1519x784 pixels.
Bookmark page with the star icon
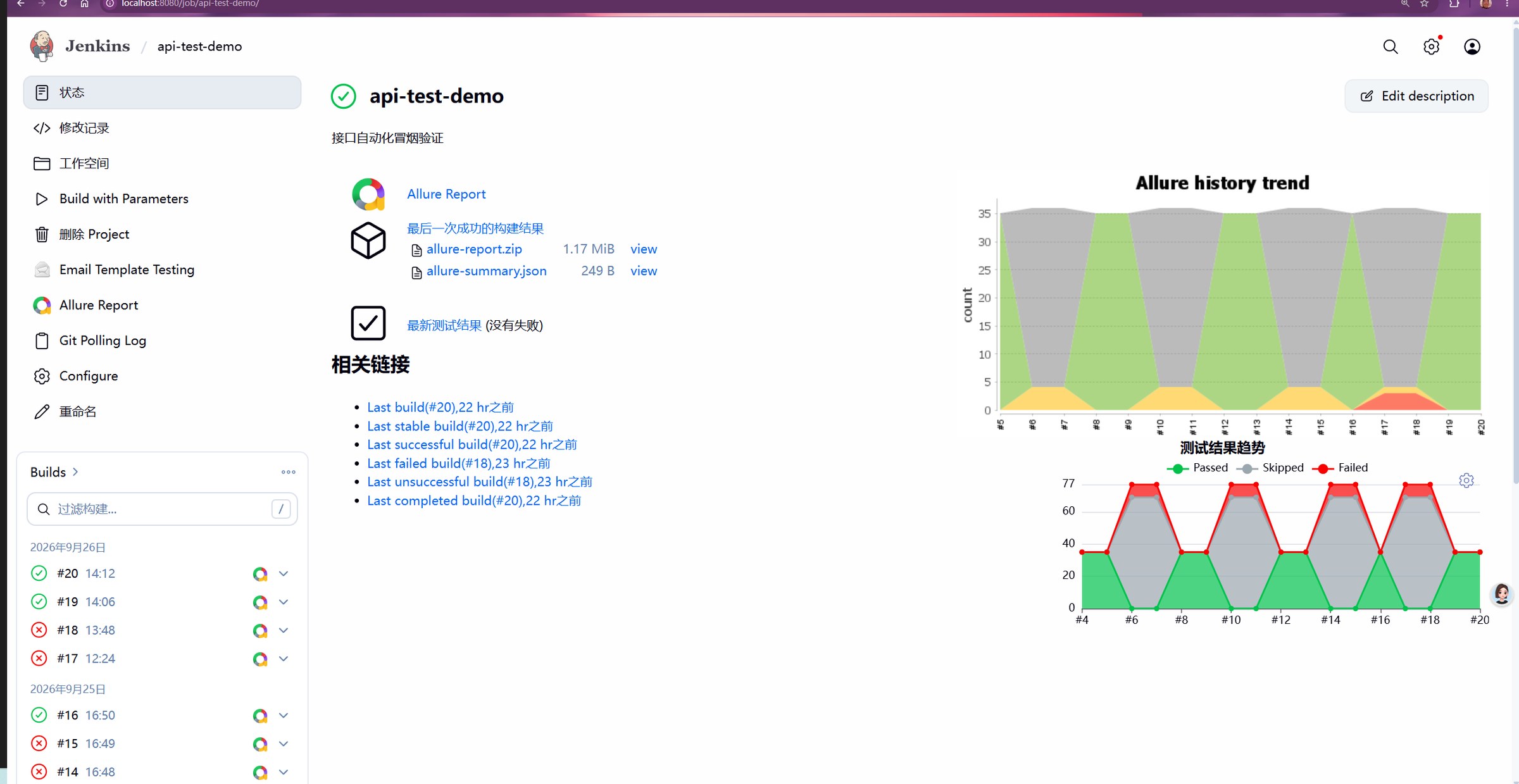1425,4
